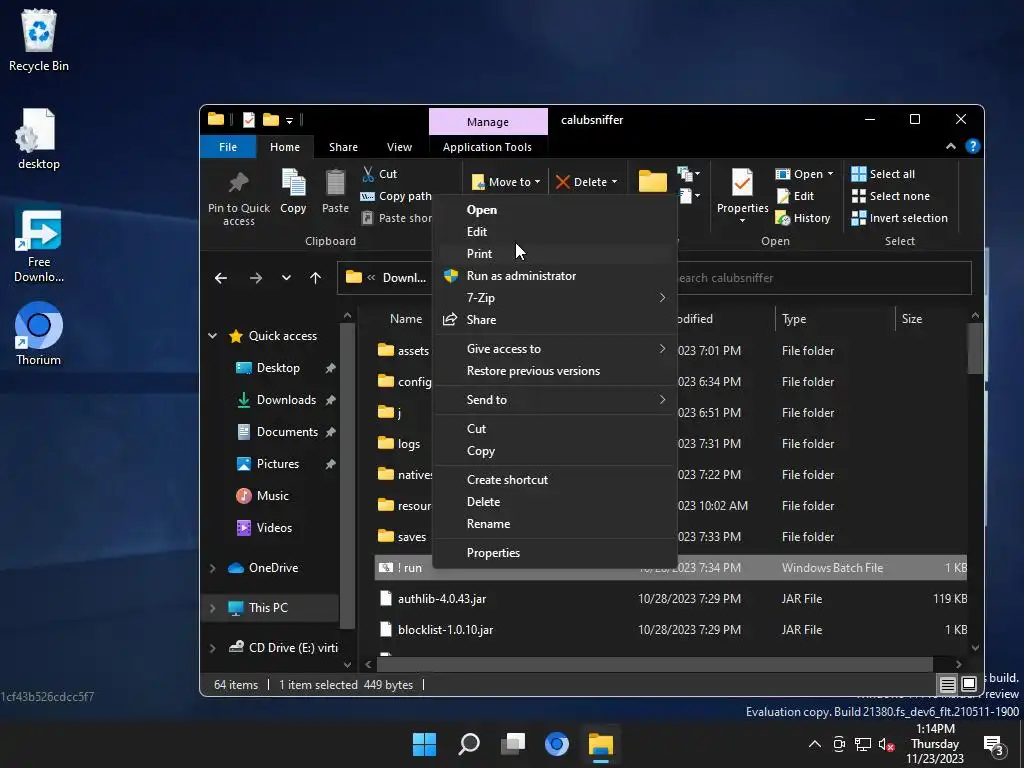Open 7-Zip submenu in context menu
This screenshot has height=768, width=1024.
(554, 298)
